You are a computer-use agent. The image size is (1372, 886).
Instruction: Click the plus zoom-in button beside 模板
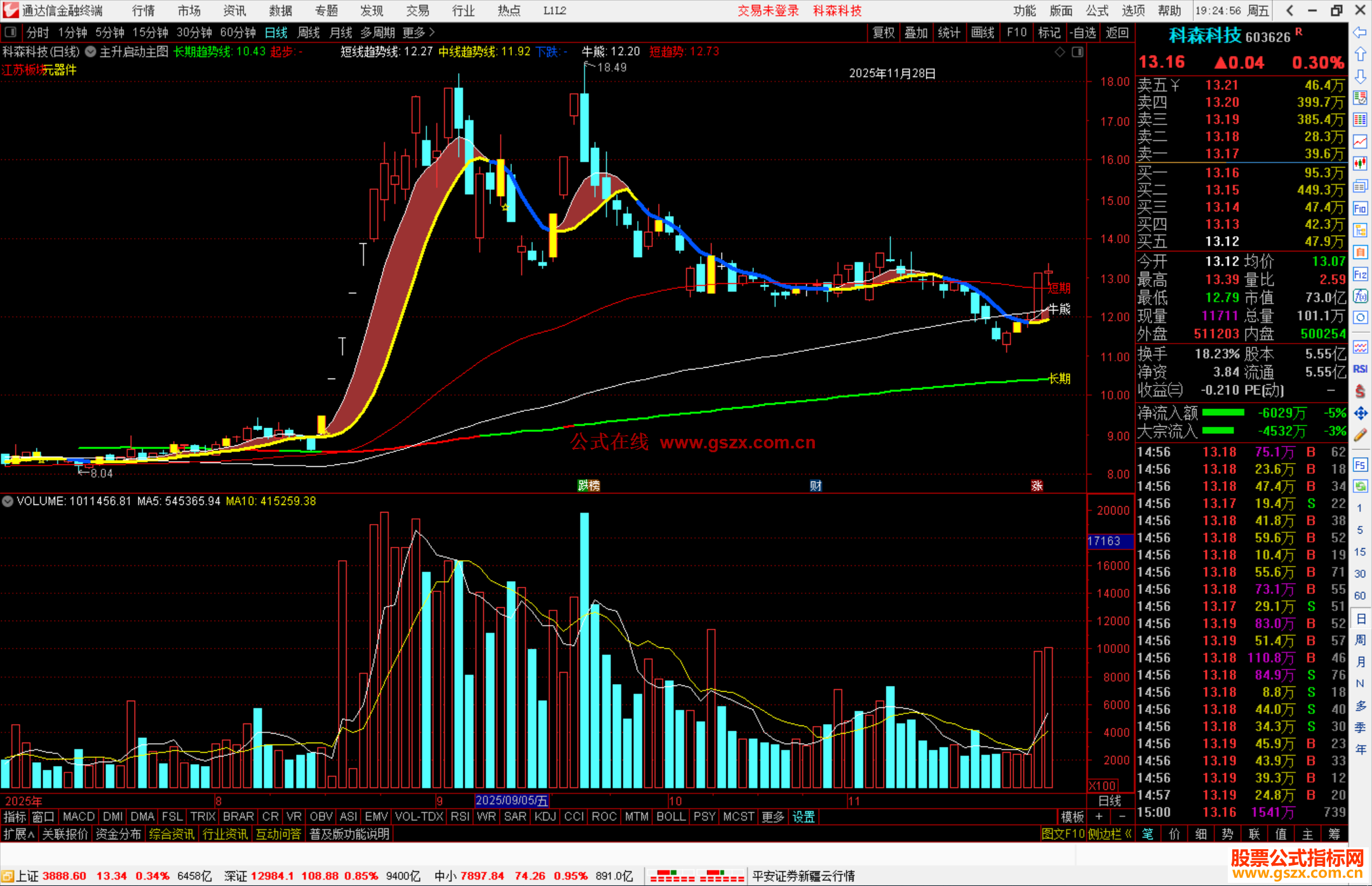pyautogui.click(x=1099, y=816)
